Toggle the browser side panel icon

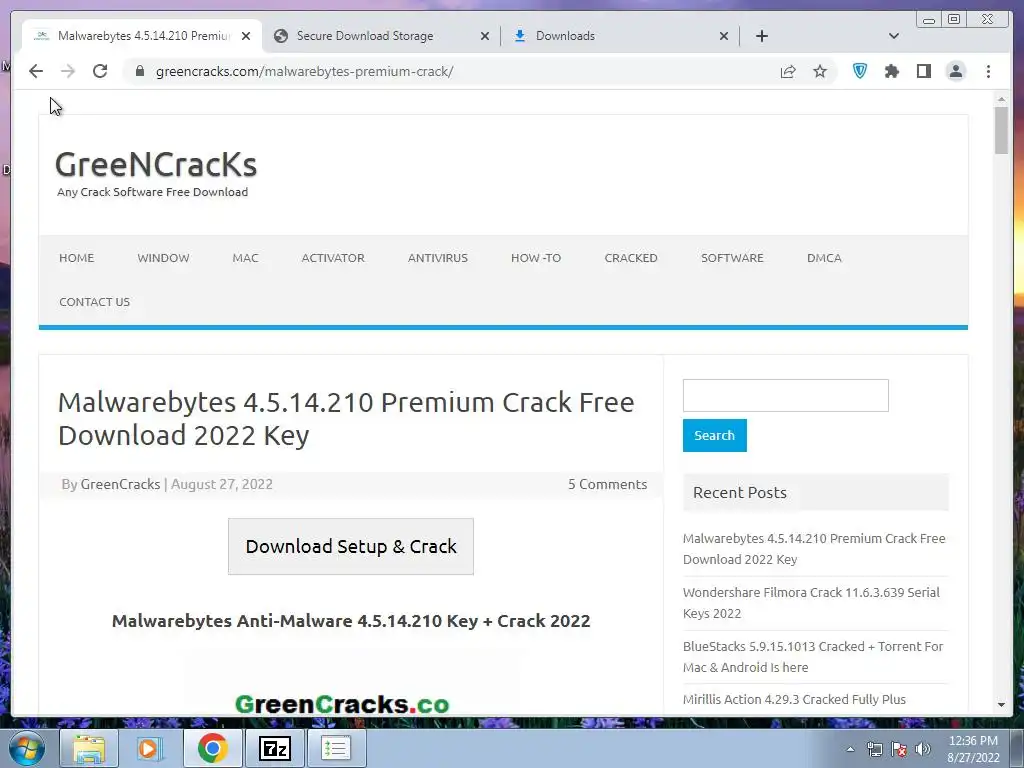coord(923,71)
